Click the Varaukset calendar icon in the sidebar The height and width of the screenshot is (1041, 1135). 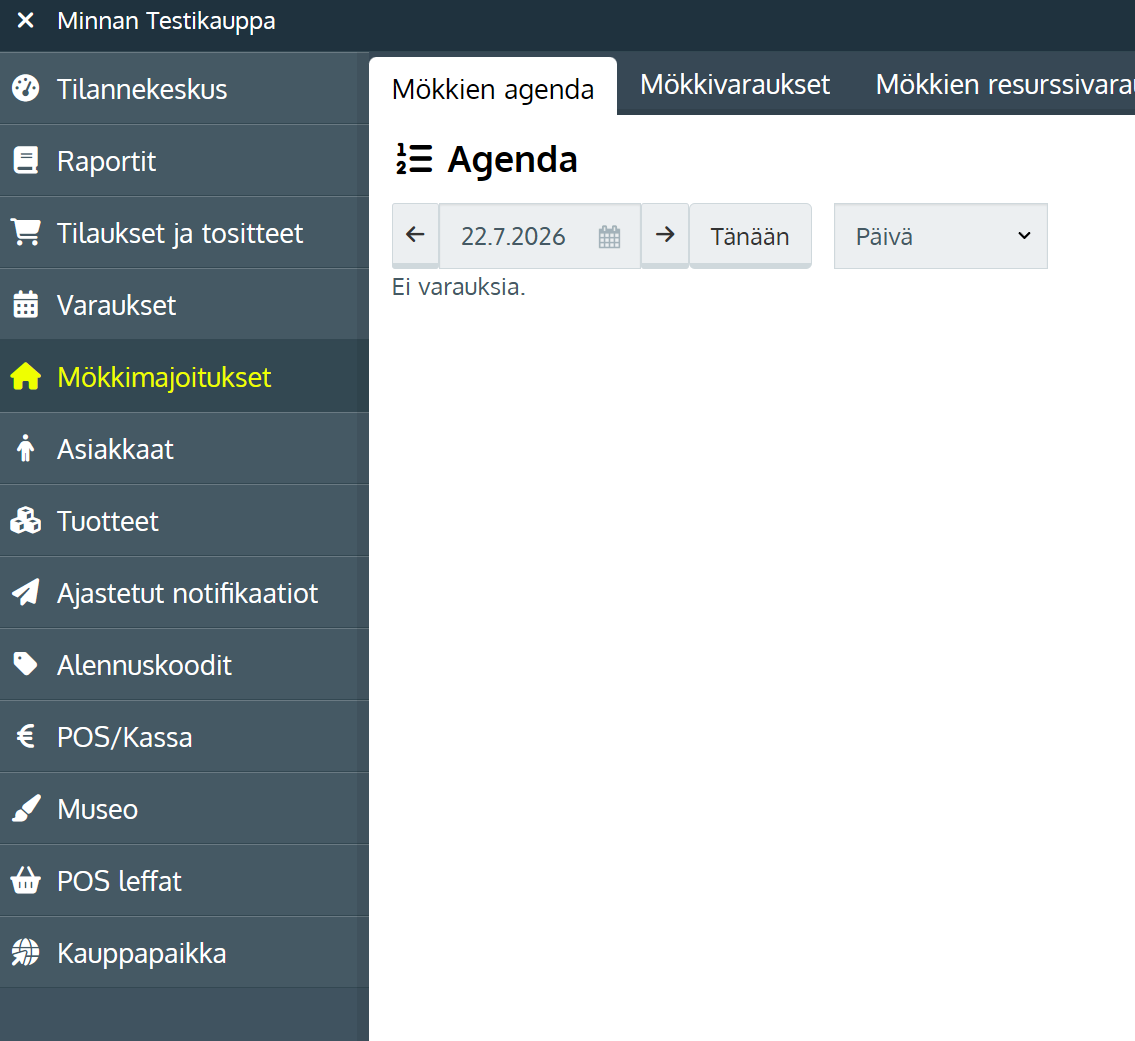point(25,305)
